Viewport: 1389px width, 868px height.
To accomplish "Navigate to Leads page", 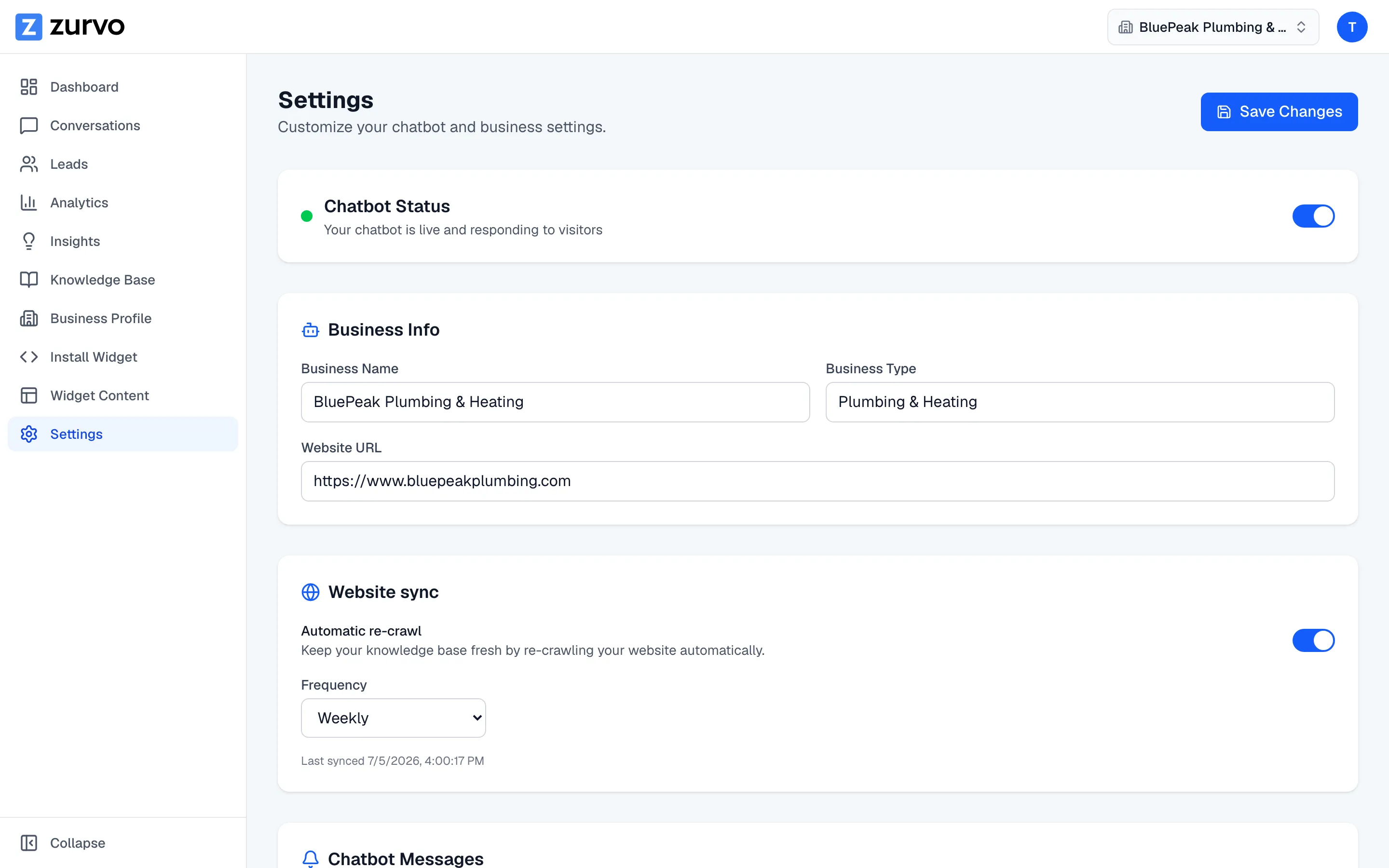I will click(x=123, y=163).
